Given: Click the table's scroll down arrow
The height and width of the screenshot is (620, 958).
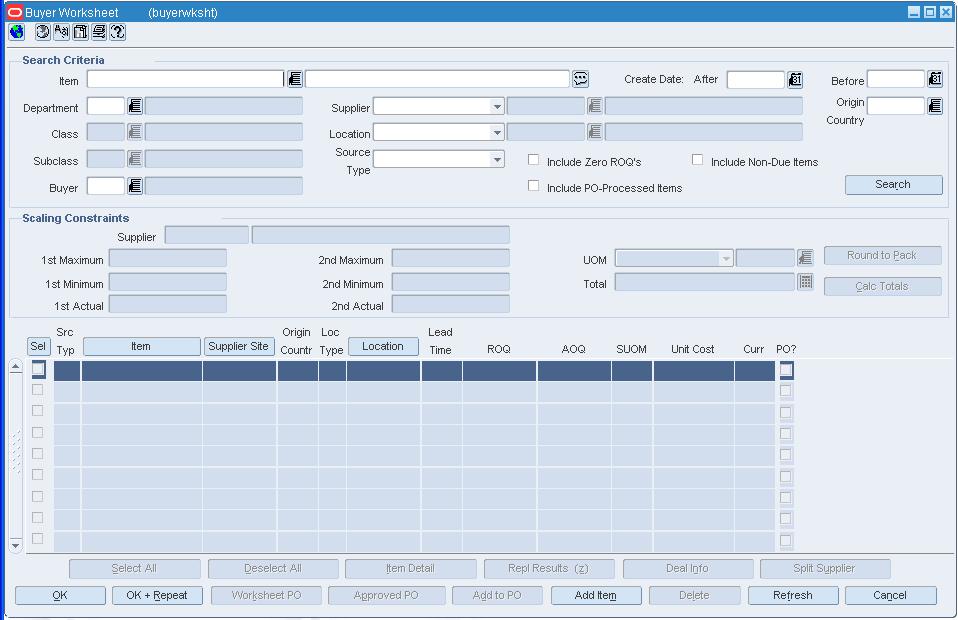Looking at the screenshot, I should (x=15, y=545).
